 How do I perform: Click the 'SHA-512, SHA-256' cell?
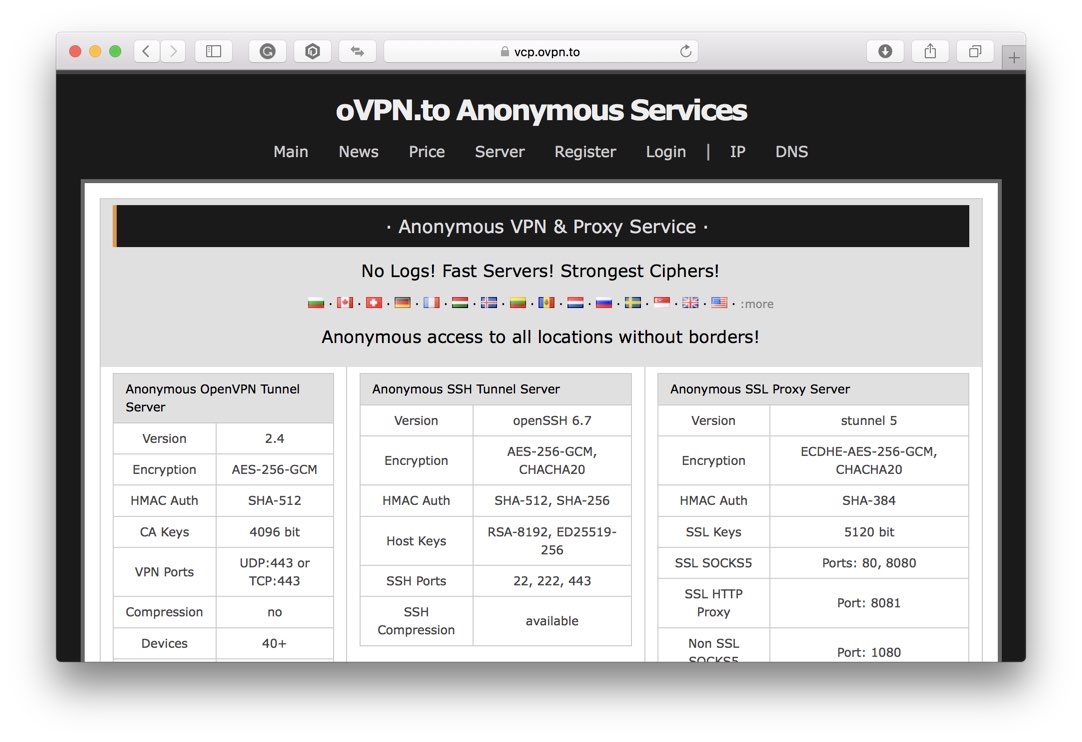coord(552,500)
